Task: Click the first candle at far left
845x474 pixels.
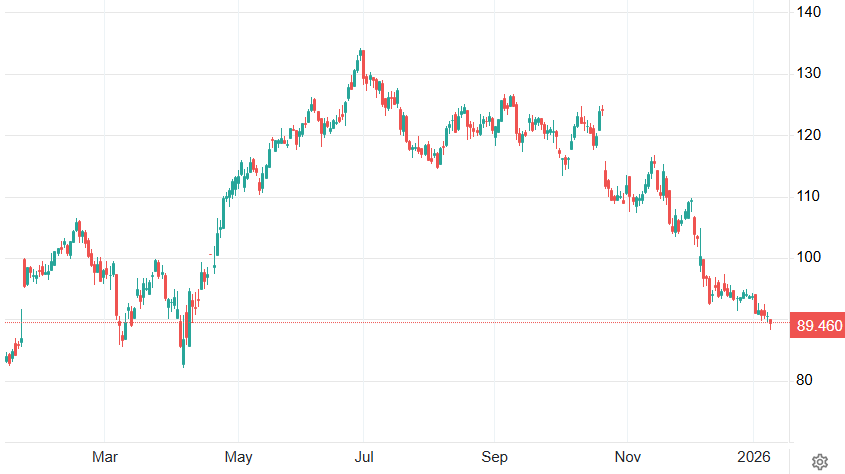Action: [6, 358]
